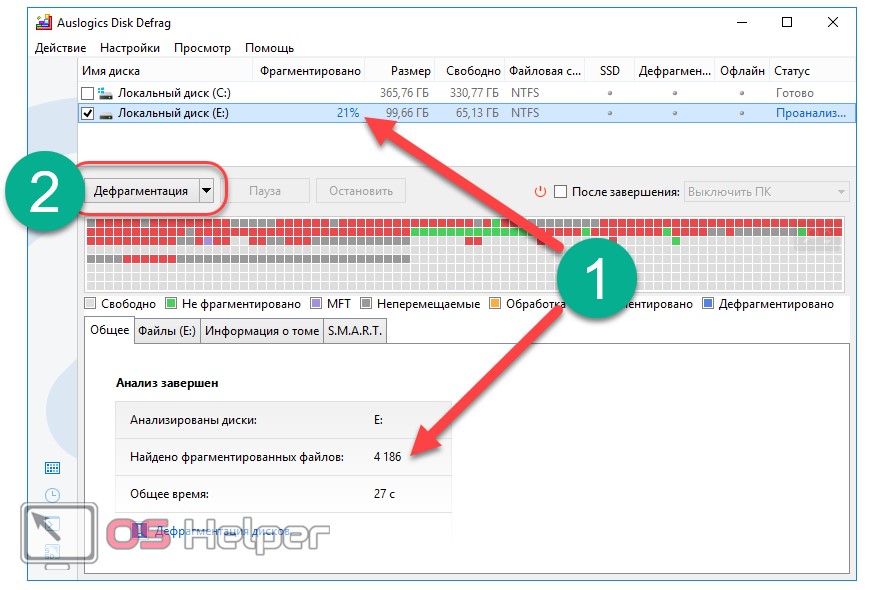Click the Остановить button
The width and height of the screenshot is (887, 590).
click(x=361, y=191)
